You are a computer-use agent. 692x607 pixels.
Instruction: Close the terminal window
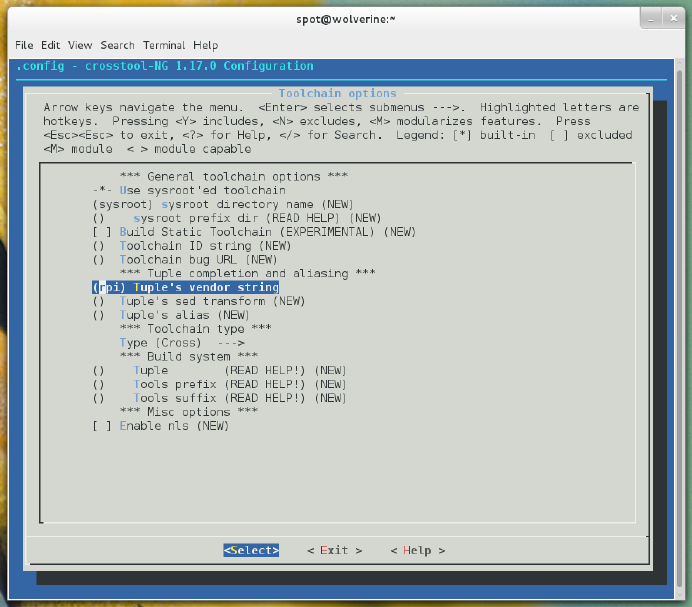pos(673,19)
